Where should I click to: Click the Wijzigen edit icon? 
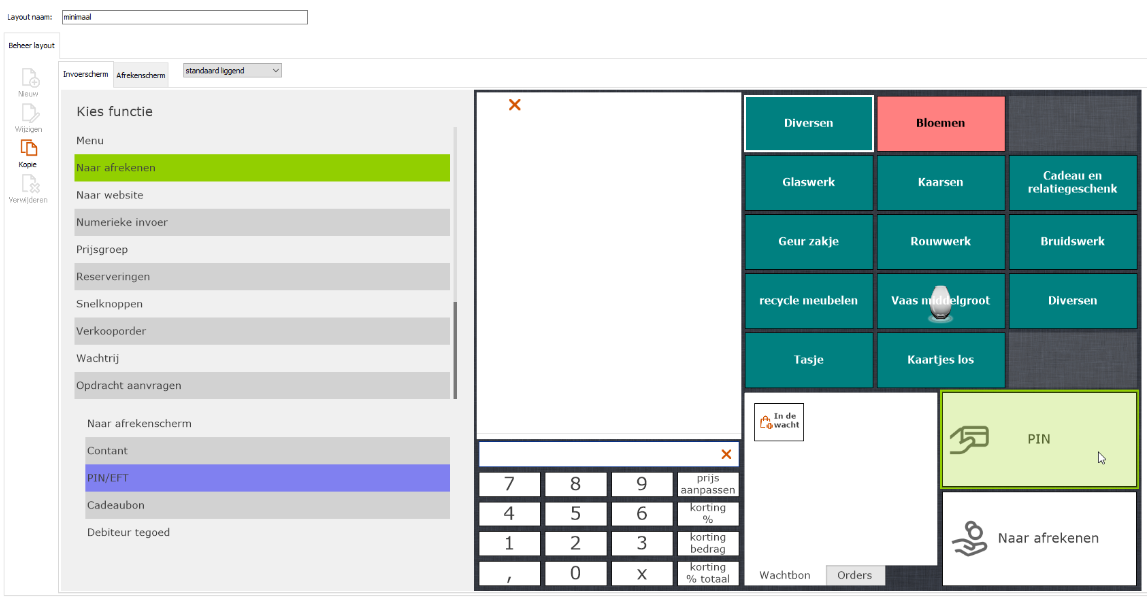click(29, 114)
